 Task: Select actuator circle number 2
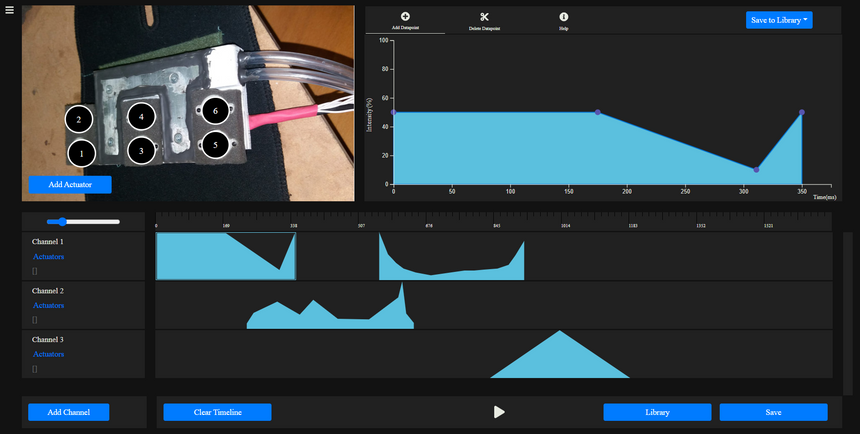[79, 120]
